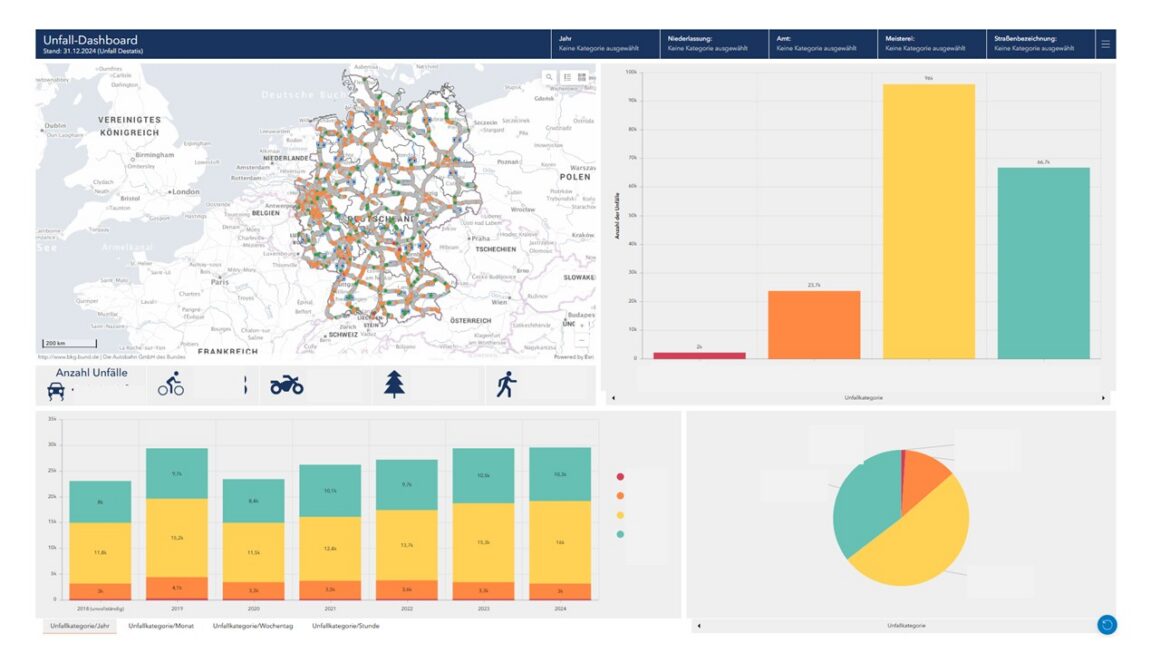
Task: Click the 2024 yellow stacked segment
Action: click(560, 542)
